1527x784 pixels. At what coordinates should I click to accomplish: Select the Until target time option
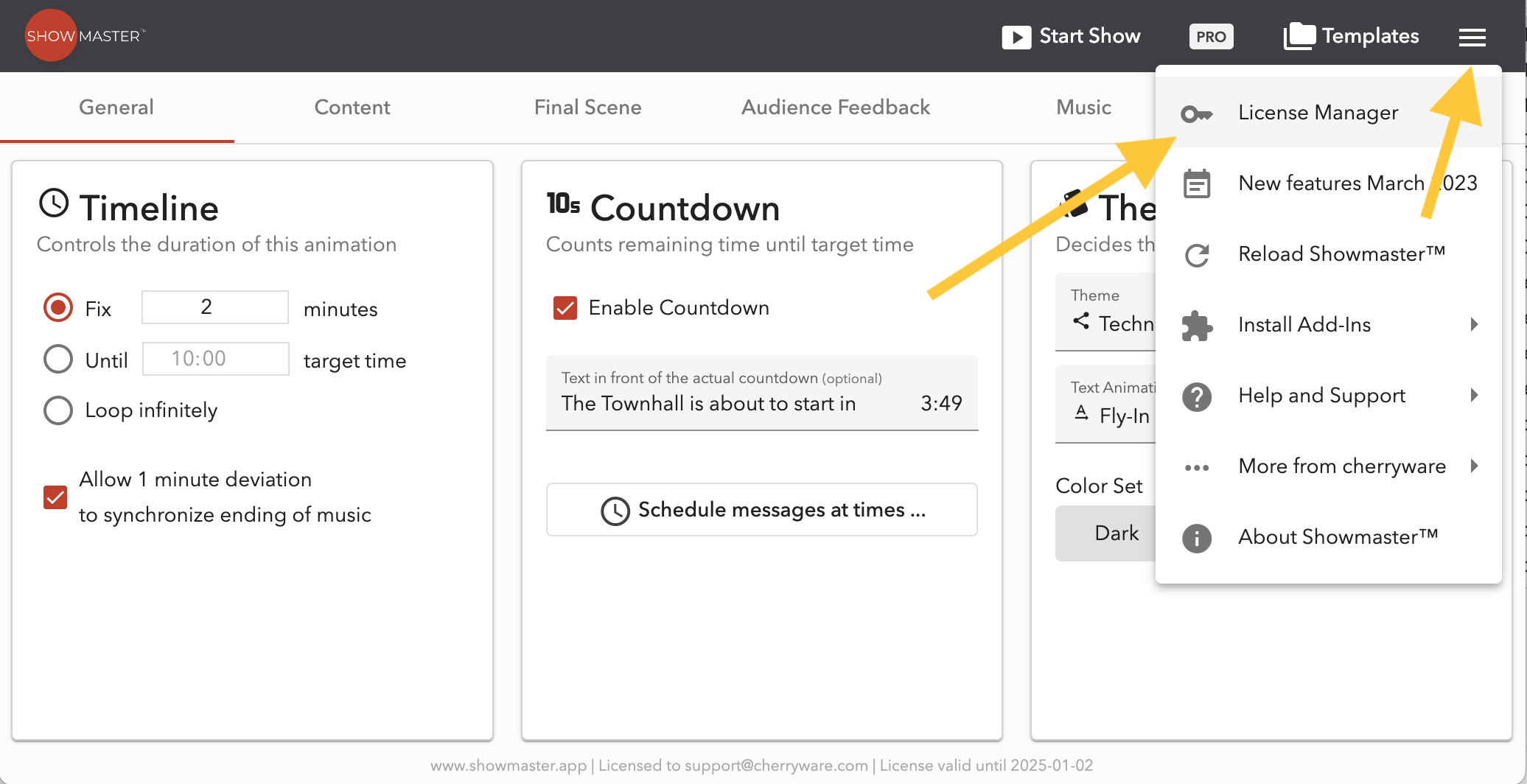[x=58, y=360]
